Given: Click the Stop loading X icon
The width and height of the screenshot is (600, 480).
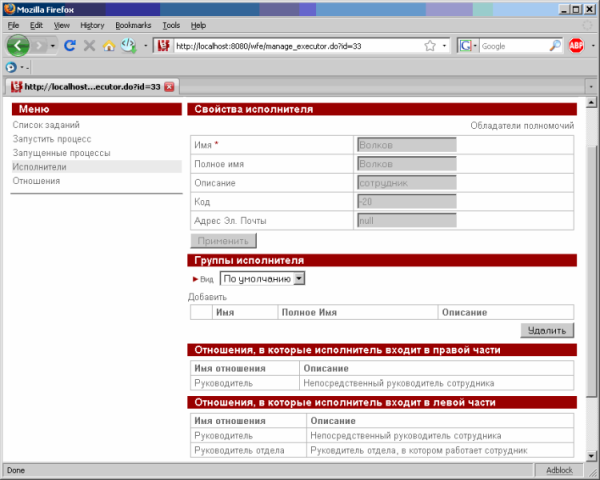Looking at the screenshot, I should coord(89,46).
